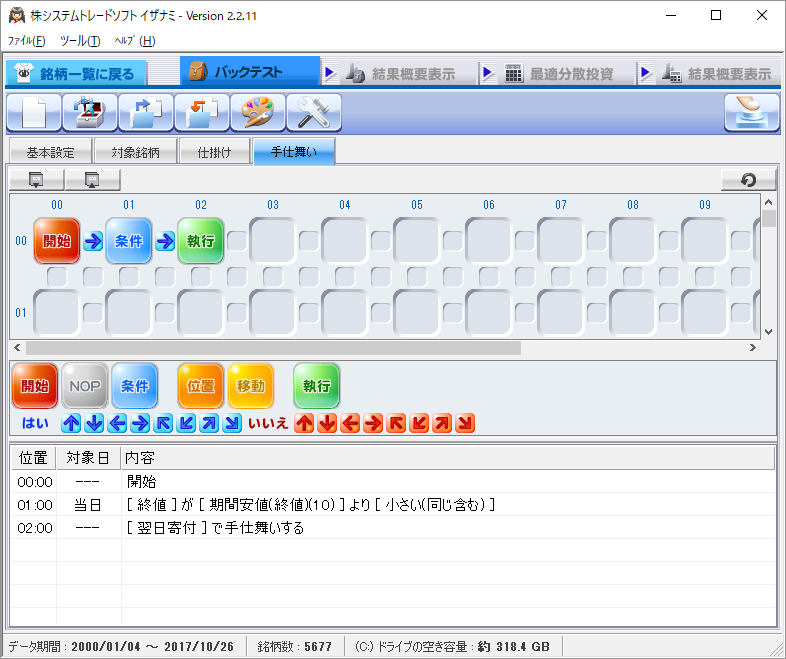This screenshot has width=786, height=659.
Task: Choose the blue left arrow for はい
Action: tap(117, 423)
